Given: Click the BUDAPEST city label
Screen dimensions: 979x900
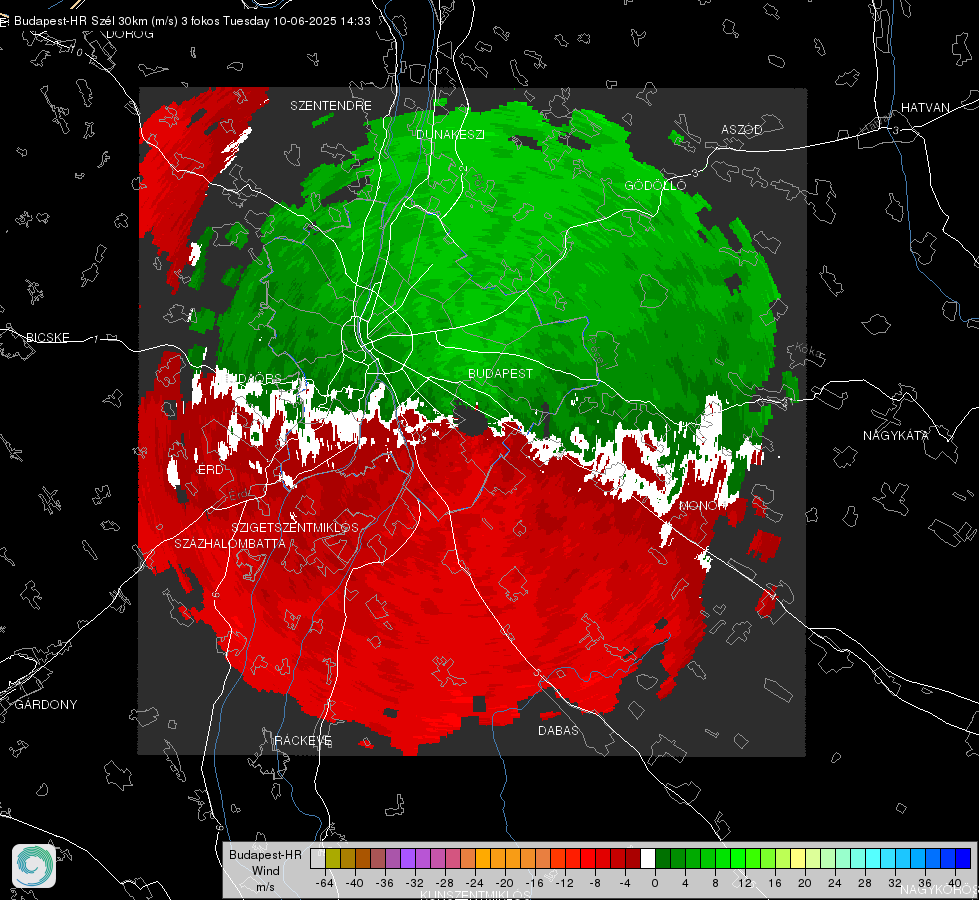Looking at the screenshot, I should pos(501,373).
